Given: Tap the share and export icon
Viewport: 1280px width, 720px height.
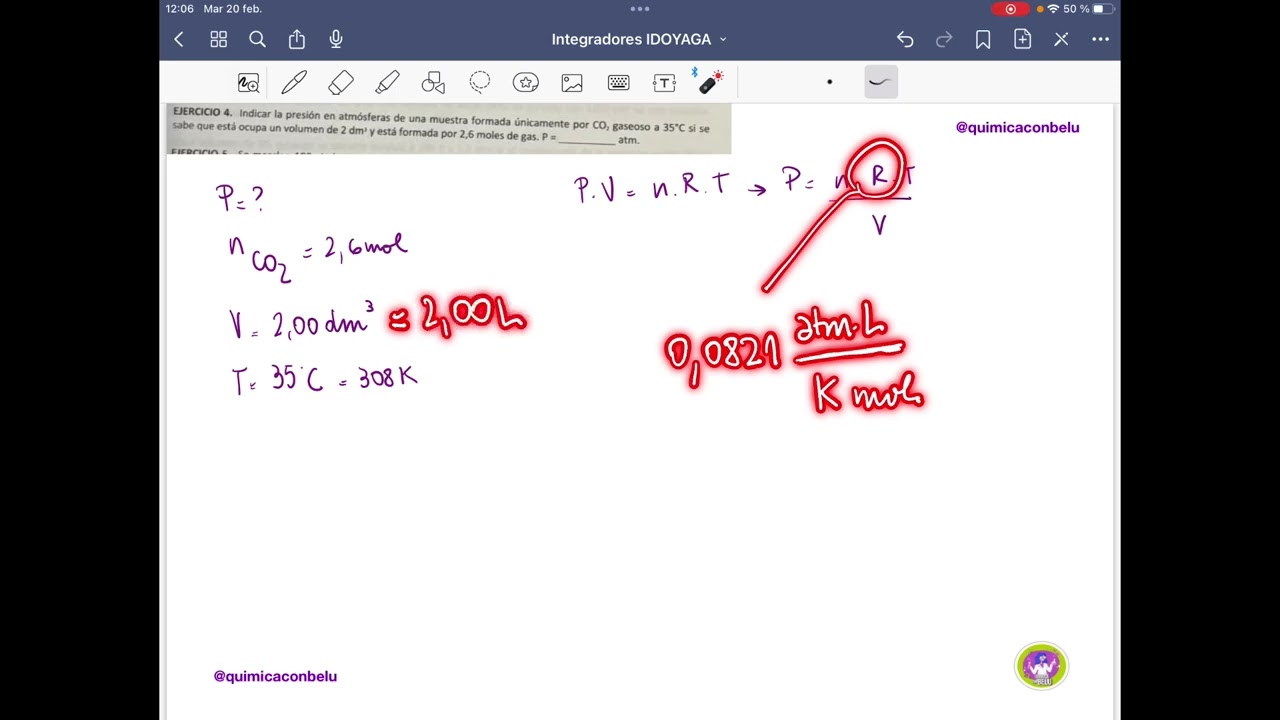Looking at the screenshot, I should 297,39.
